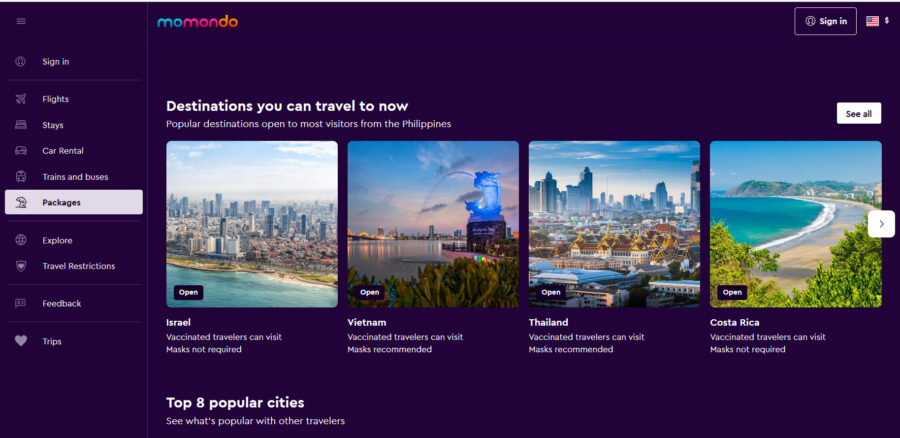The height and width of the screenshot is (438, 900).
Task: Click the Sign in button top right
Action: pos(825,21)
